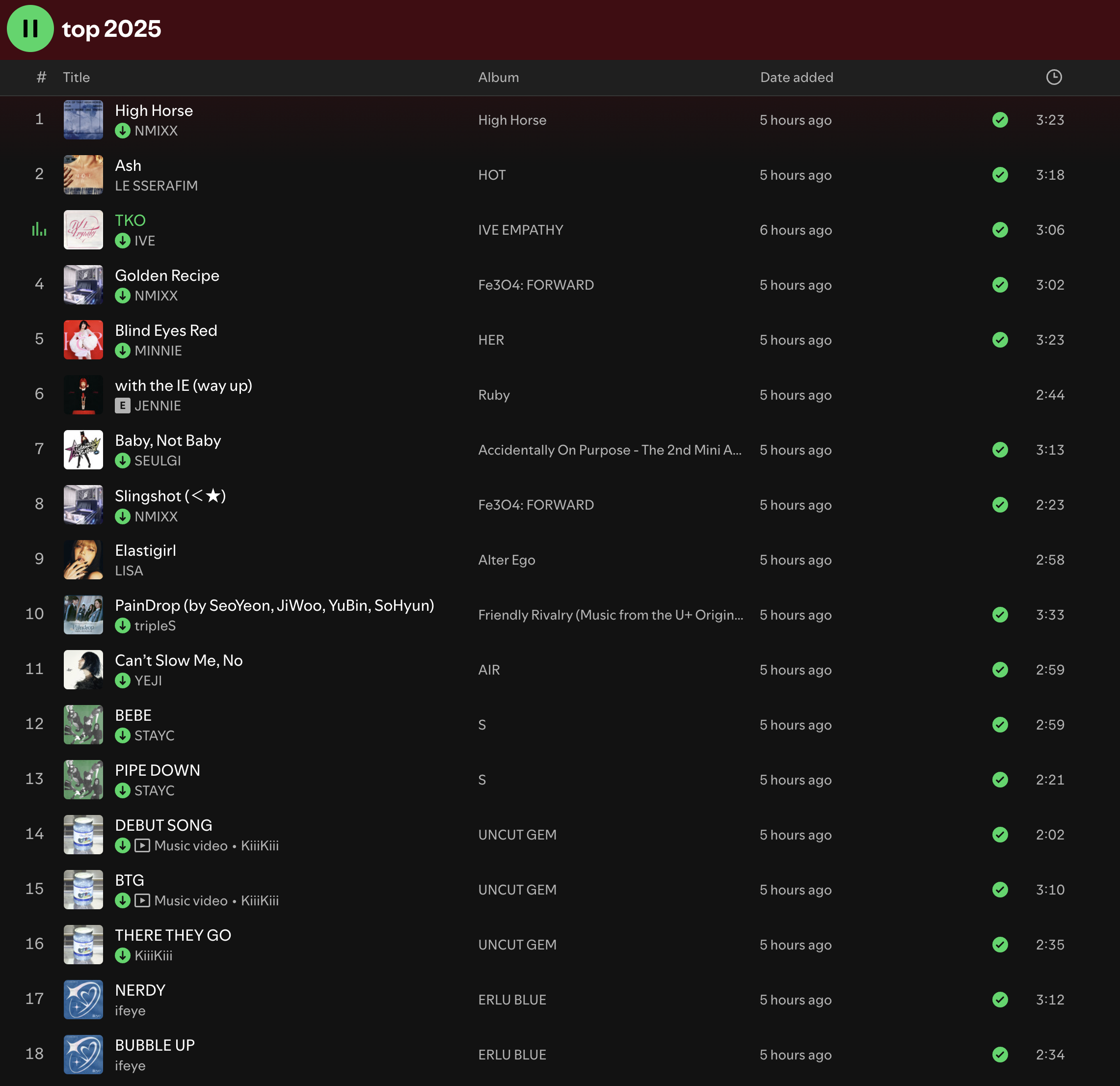Select the Slingshot song title
Image resolution: width=1120 pixels, height=1086 pixels.
(170, 495)
